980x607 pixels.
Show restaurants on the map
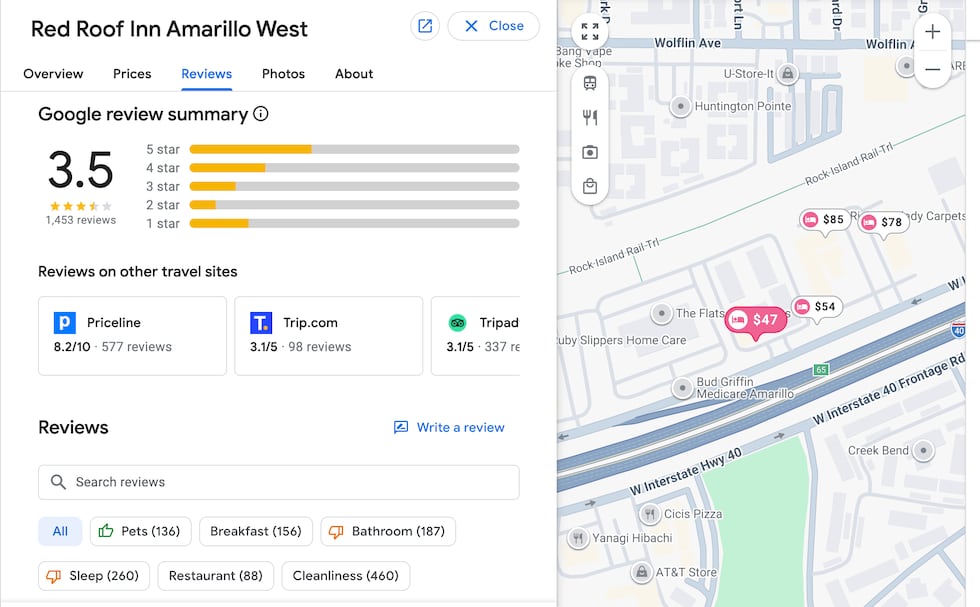pyautogui.click(x=590, y=118)
